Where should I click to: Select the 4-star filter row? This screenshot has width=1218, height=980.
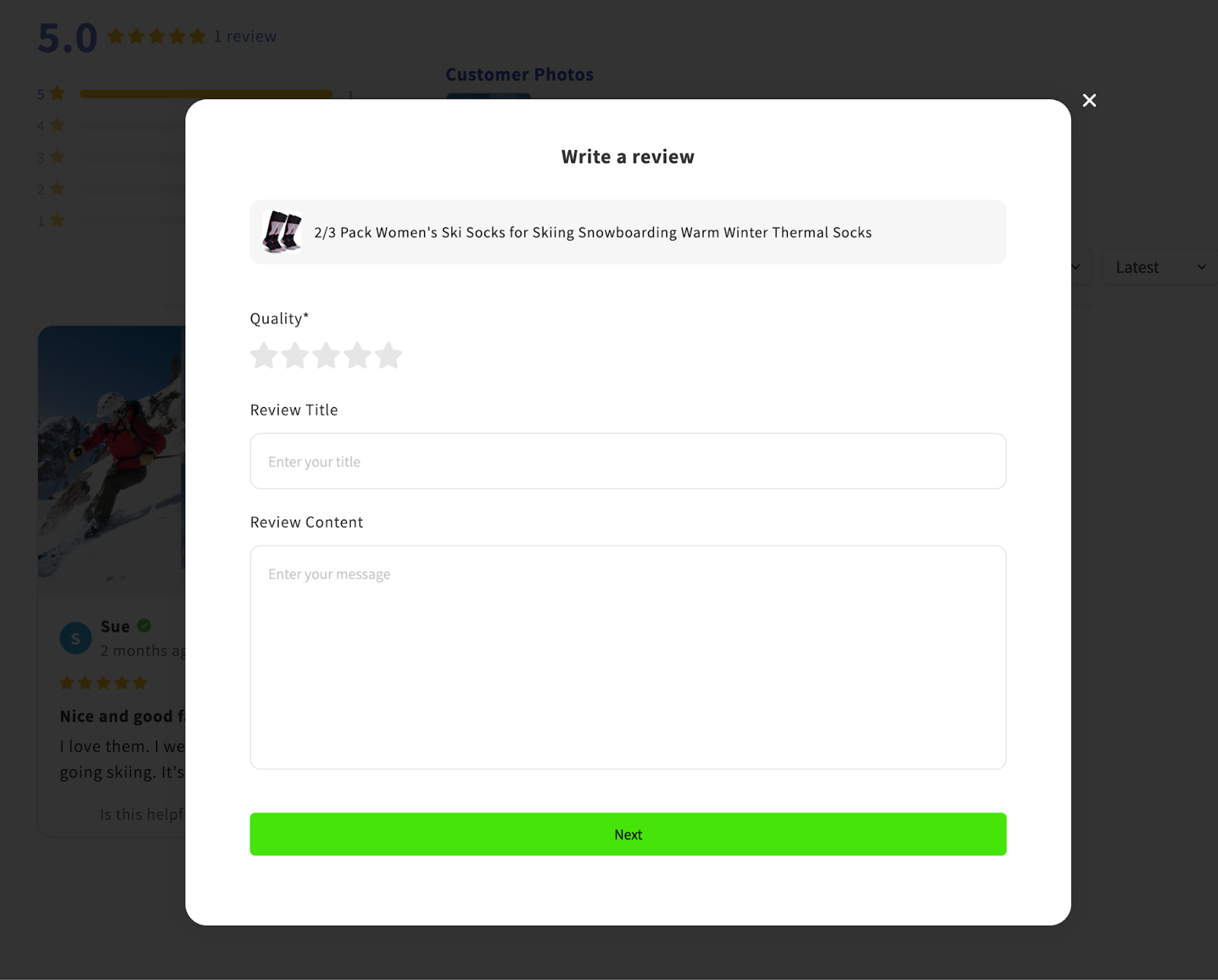[111, 126]
